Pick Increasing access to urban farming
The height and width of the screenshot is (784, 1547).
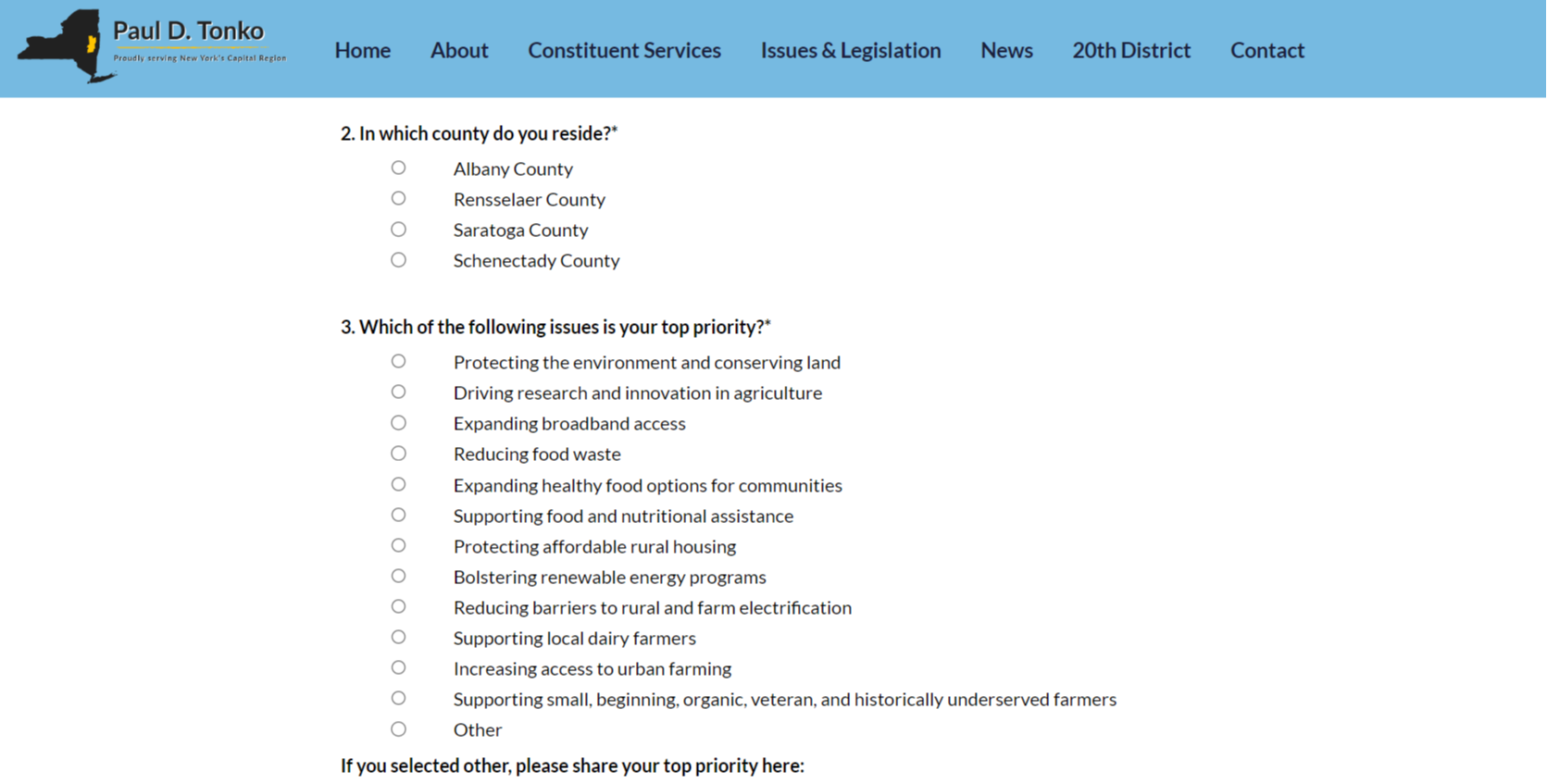tap(398, 667)
